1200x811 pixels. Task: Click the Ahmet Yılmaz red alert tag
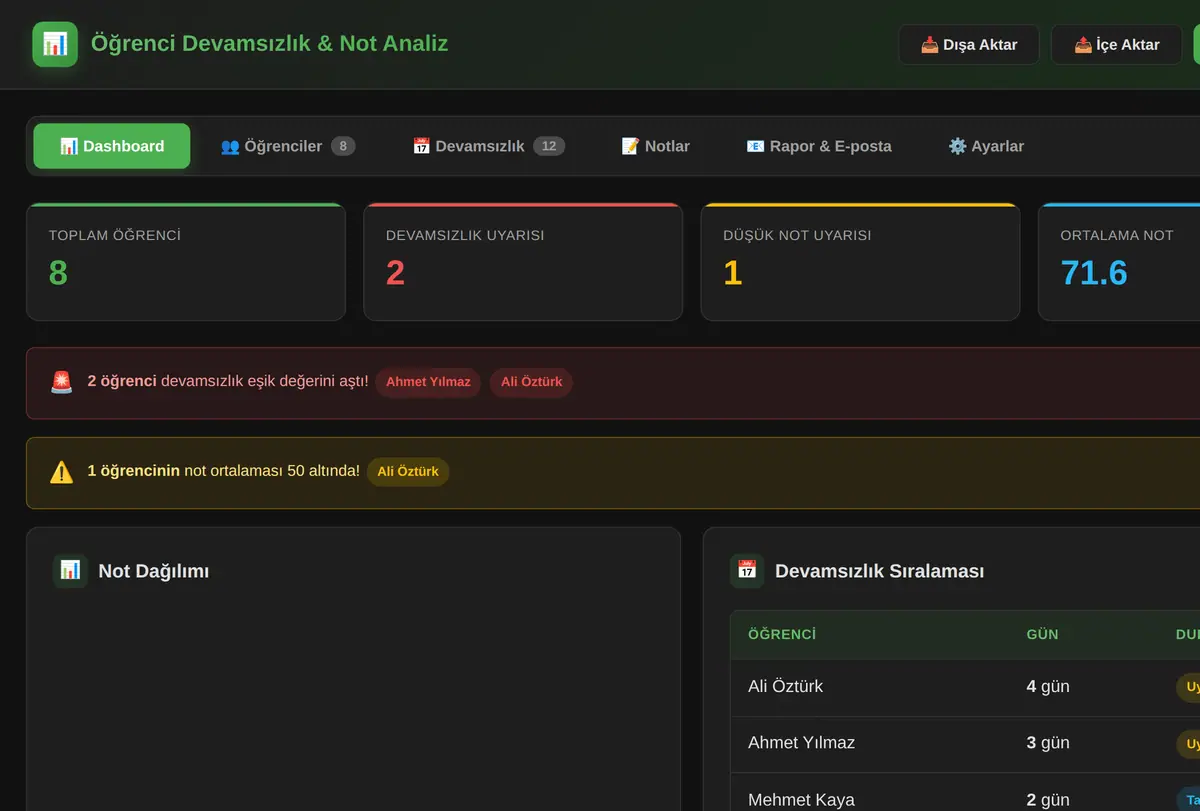click(x=428, y=382)
